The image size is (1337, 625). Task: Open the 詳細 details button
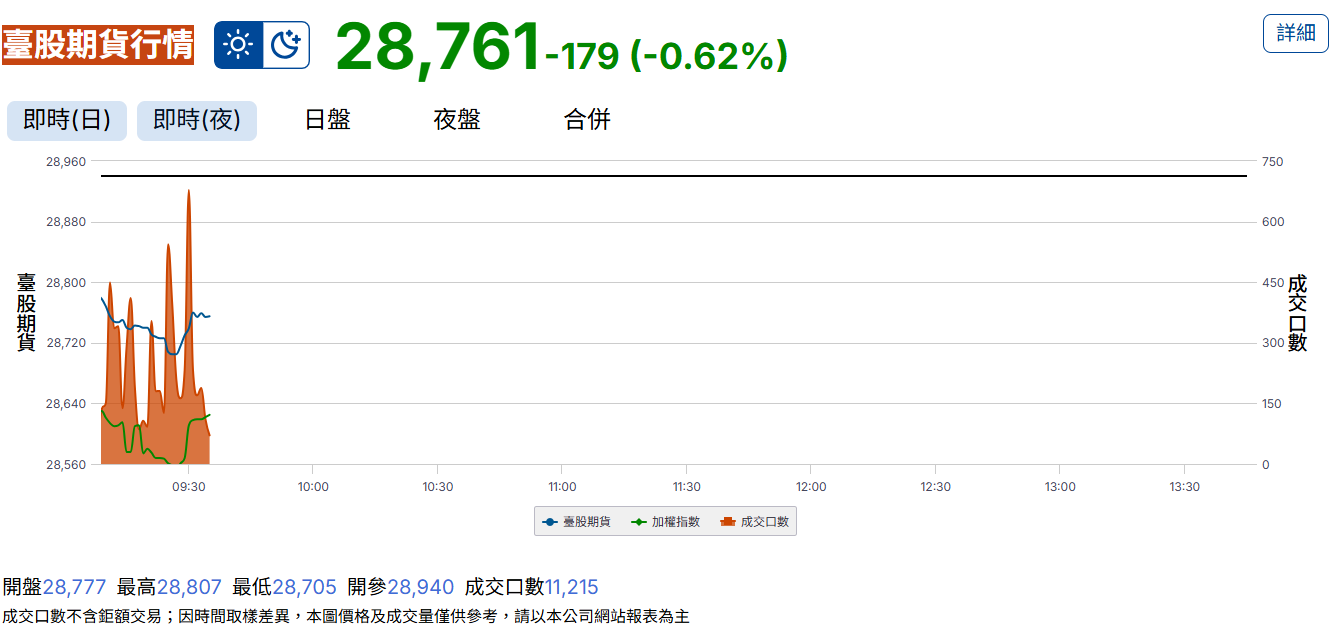click(1296, 33)
